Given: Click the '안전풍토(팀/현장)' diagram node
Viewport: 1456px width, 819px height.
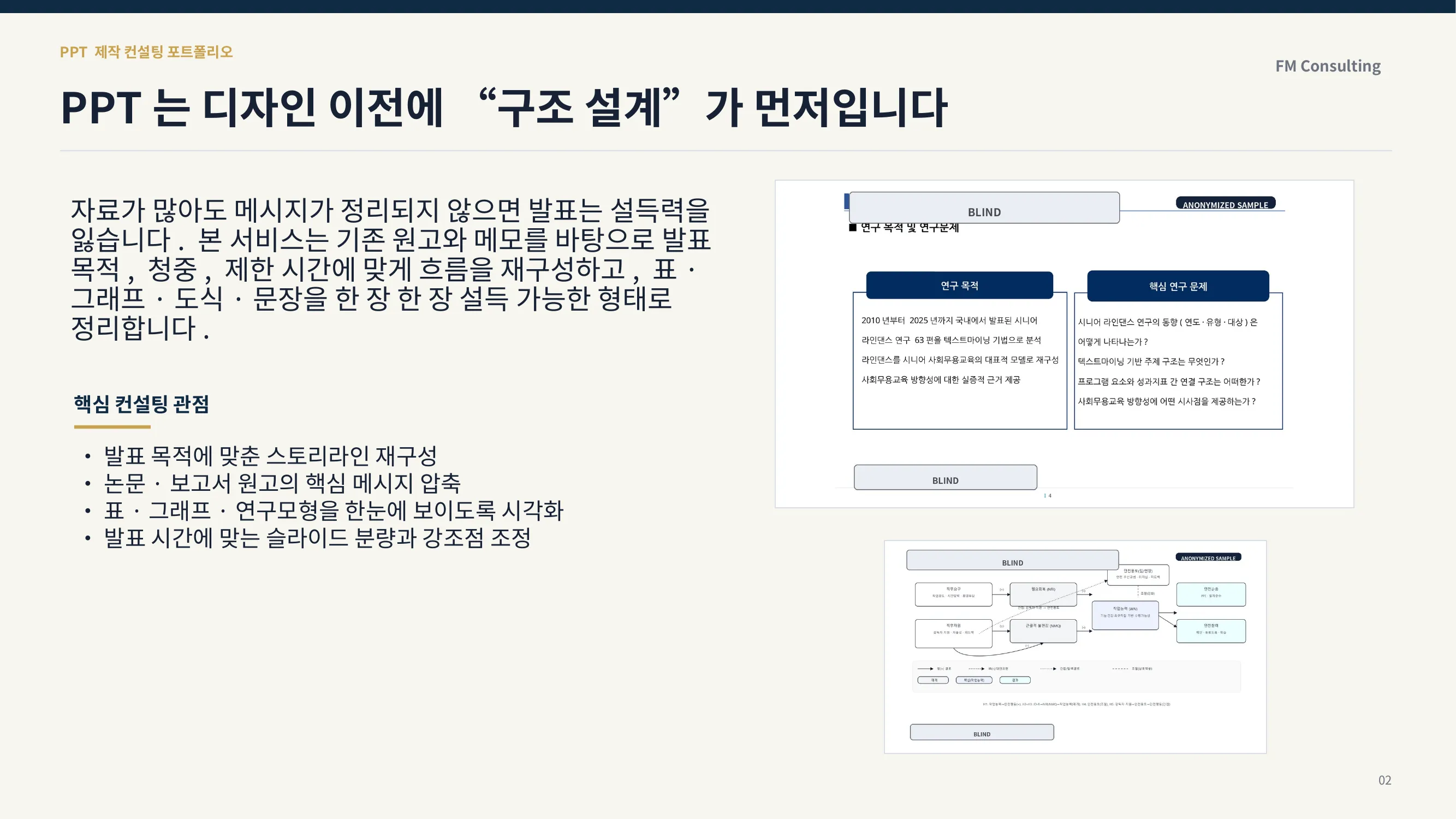Looking at the screenshot, I should pos(1138,574).
